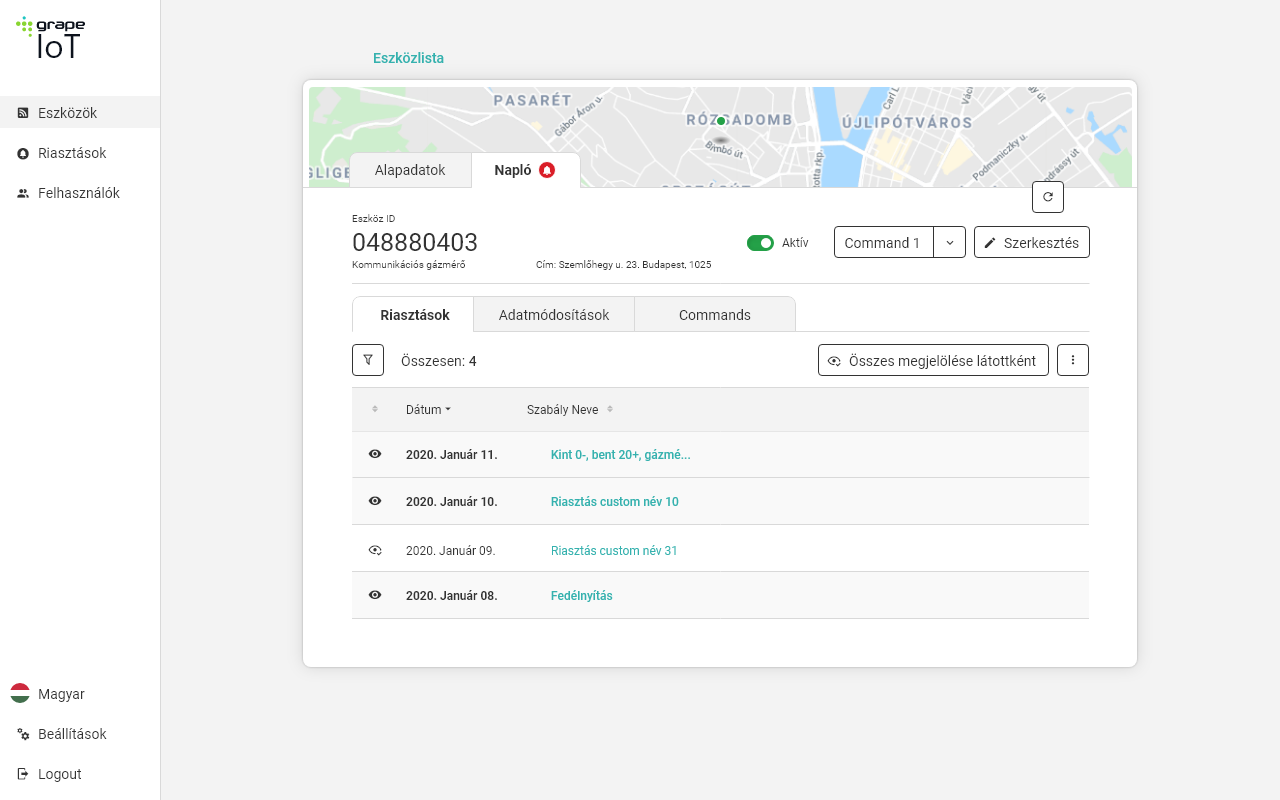This screenshot has width=1280, height=800.
Task: Click Kommunikációs gázmérő label
Action: (x=409, y=265)
